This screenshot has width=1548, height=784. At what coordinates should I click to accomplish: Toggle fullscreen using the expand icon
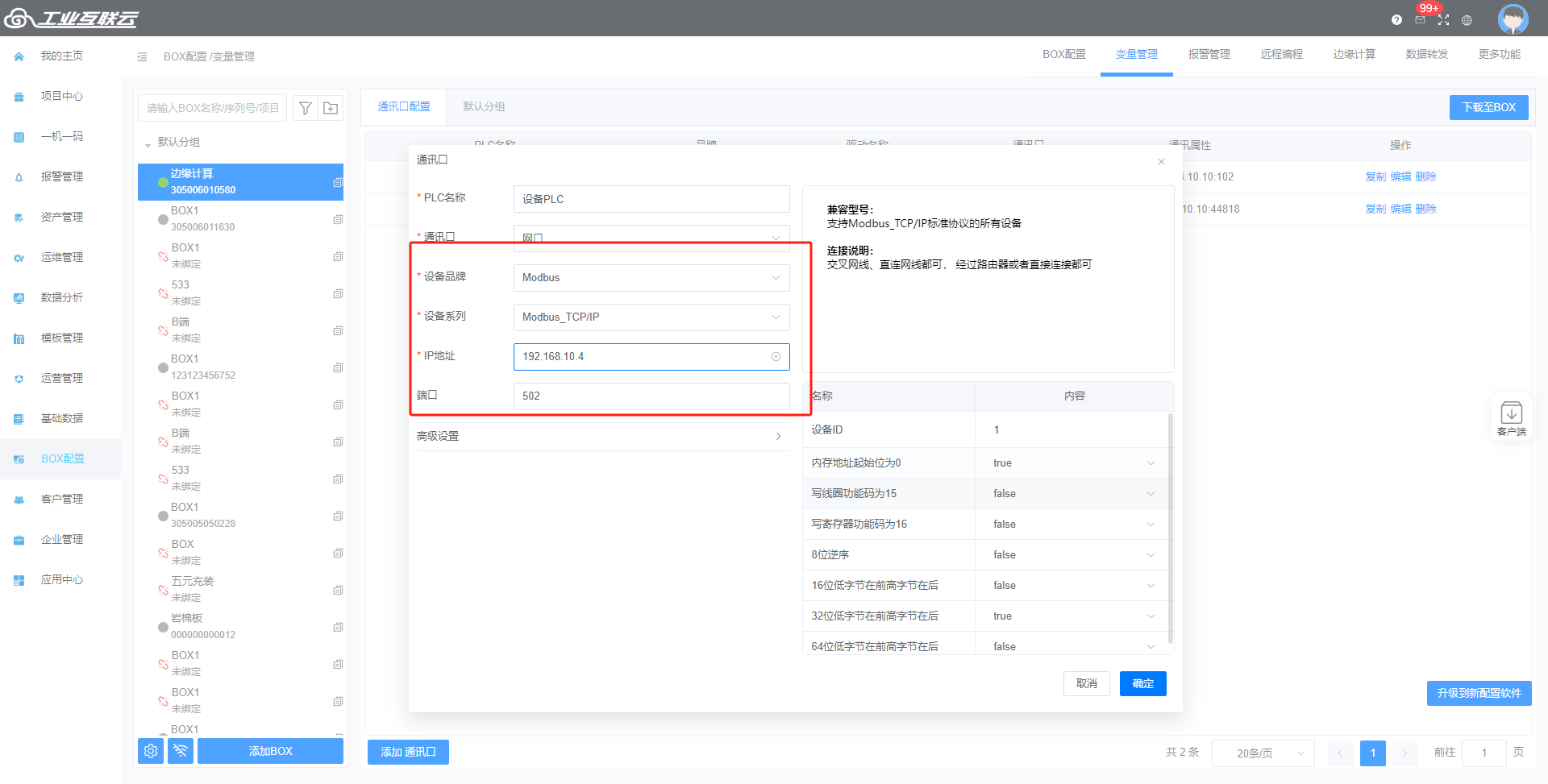1443,20
